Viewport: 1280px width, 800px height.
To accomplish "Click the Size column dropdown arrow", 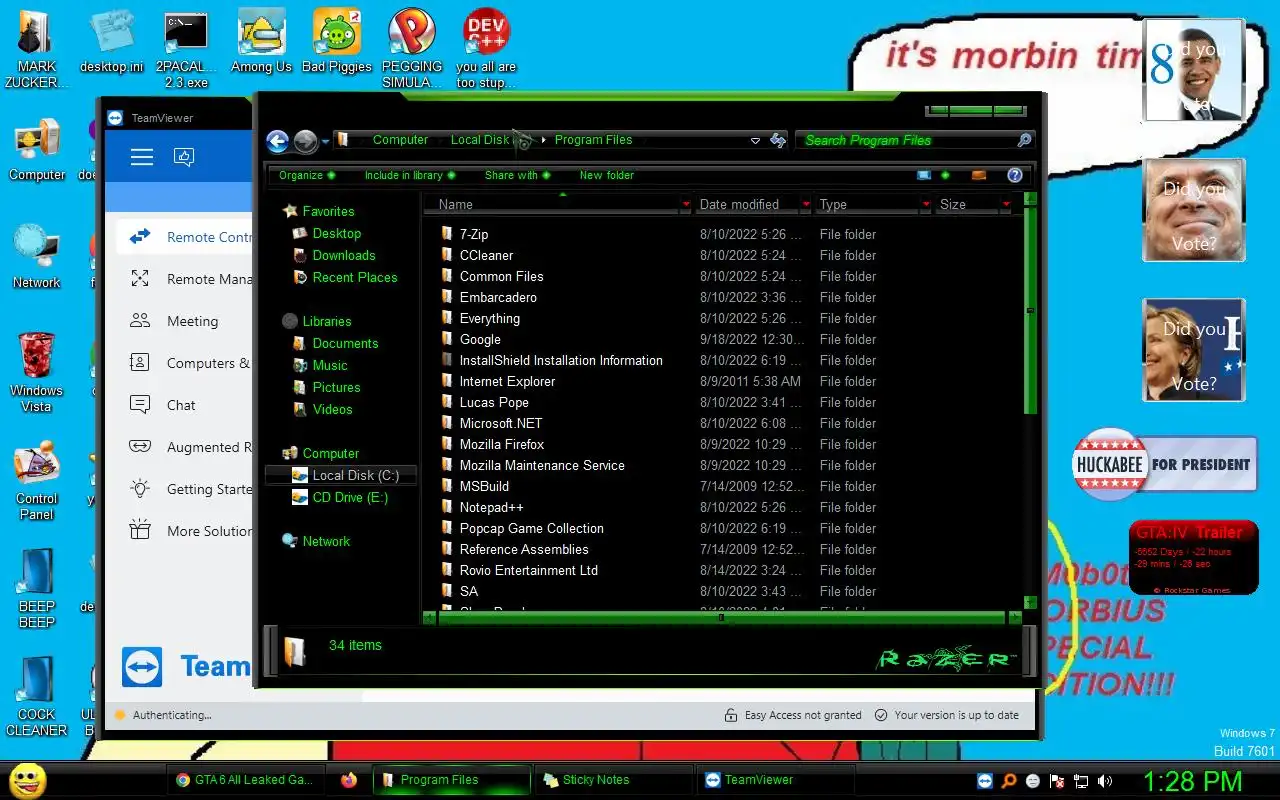I will 1006,204.
